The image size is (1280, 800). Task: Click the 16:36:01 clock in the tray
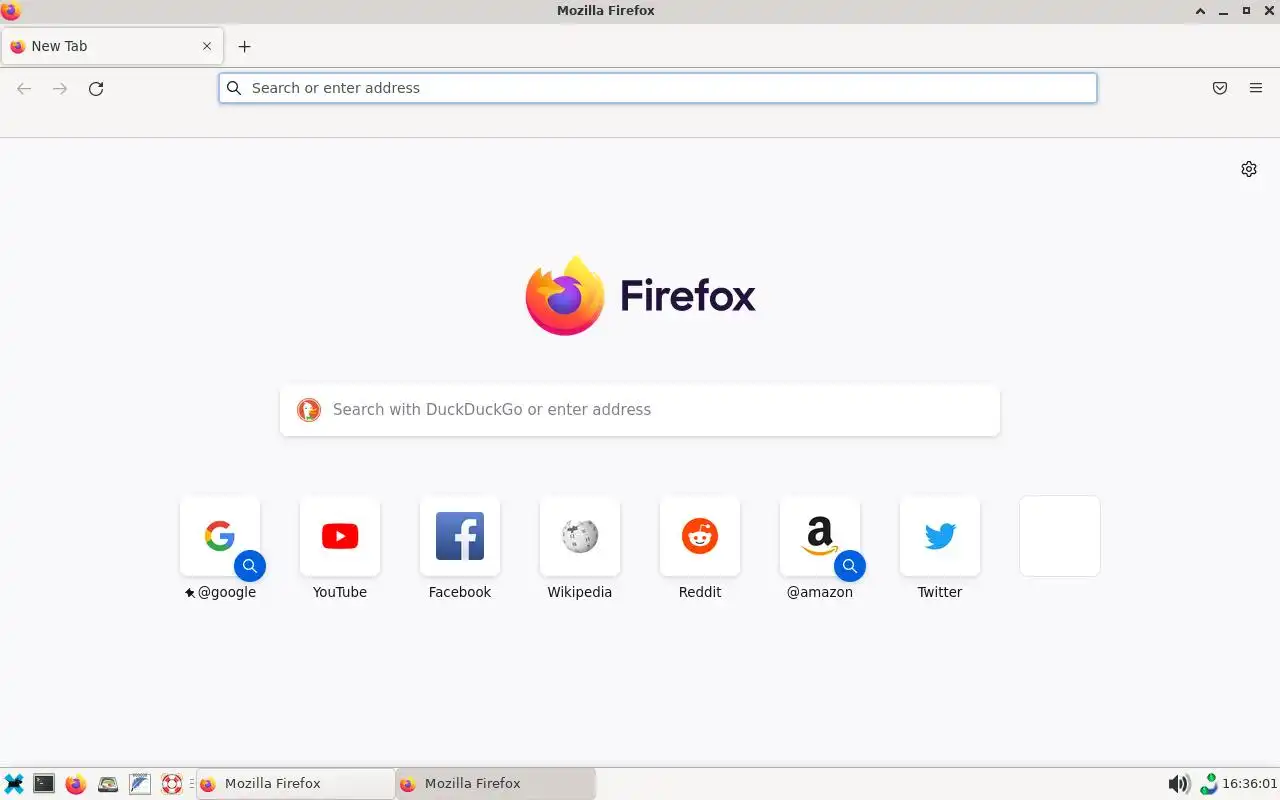pos(1250,784)
